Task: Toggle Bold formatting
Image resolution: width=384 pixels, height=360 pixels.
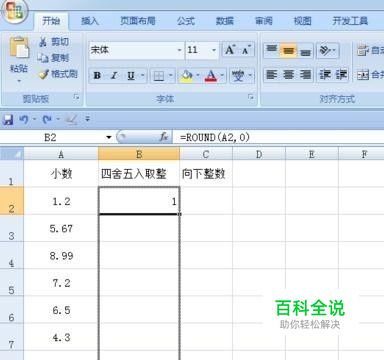Action: (97, 76)
